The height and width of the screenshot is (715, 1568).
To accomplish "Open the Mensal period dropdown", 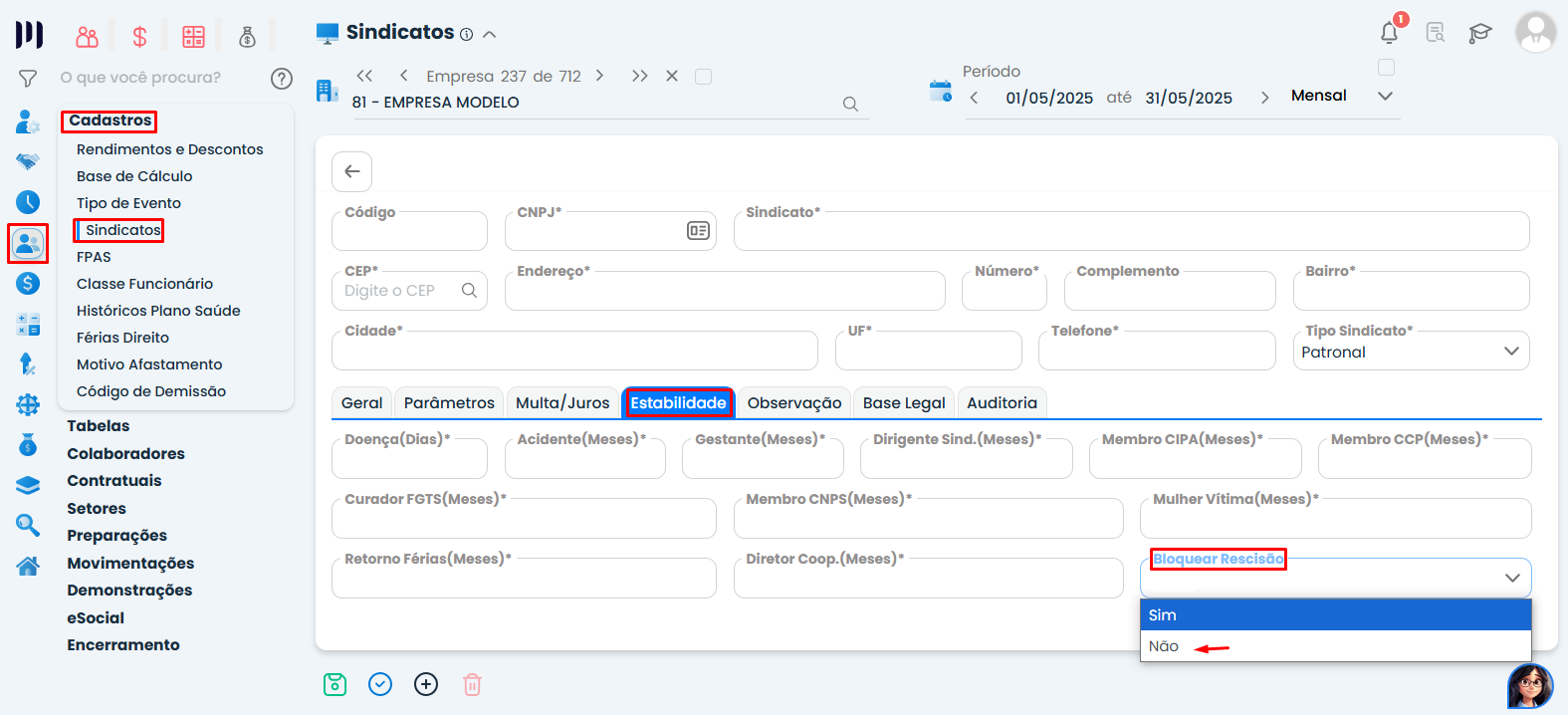I will click(x=1385, y=96).
